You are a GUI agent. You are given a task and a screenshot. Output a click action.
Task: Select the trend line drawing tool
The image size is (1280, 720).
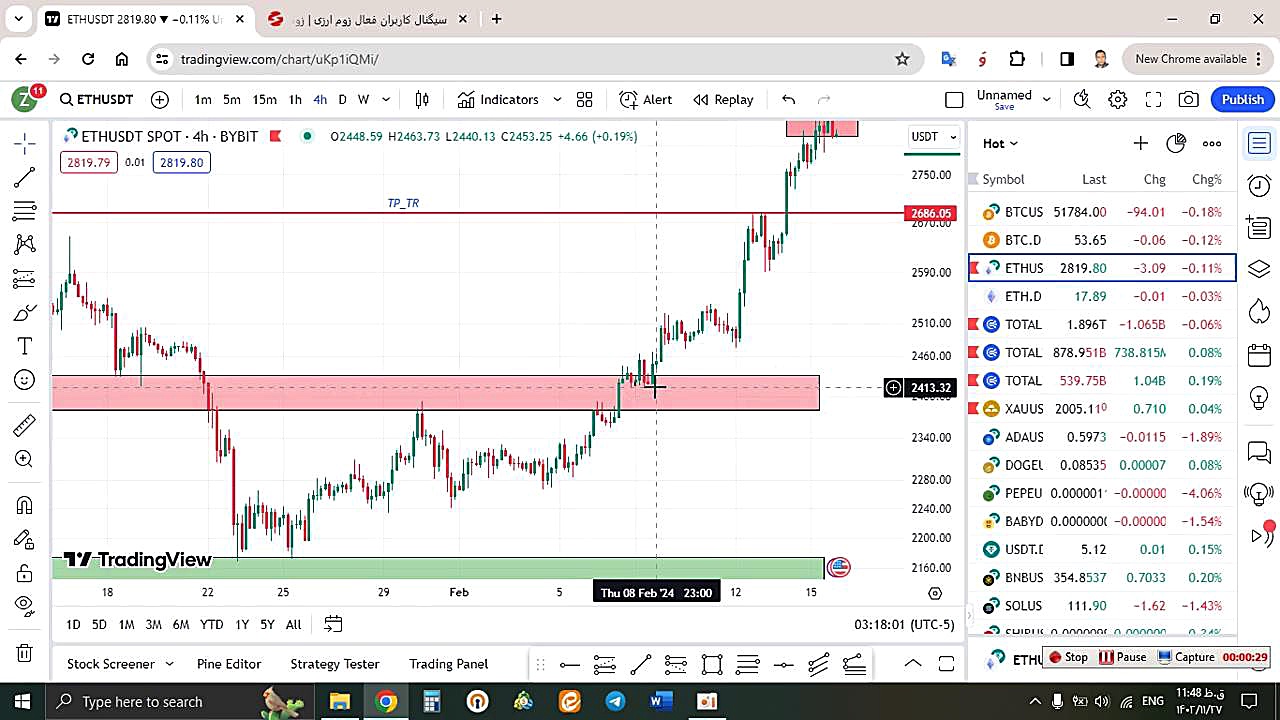(x=25, y=177)
